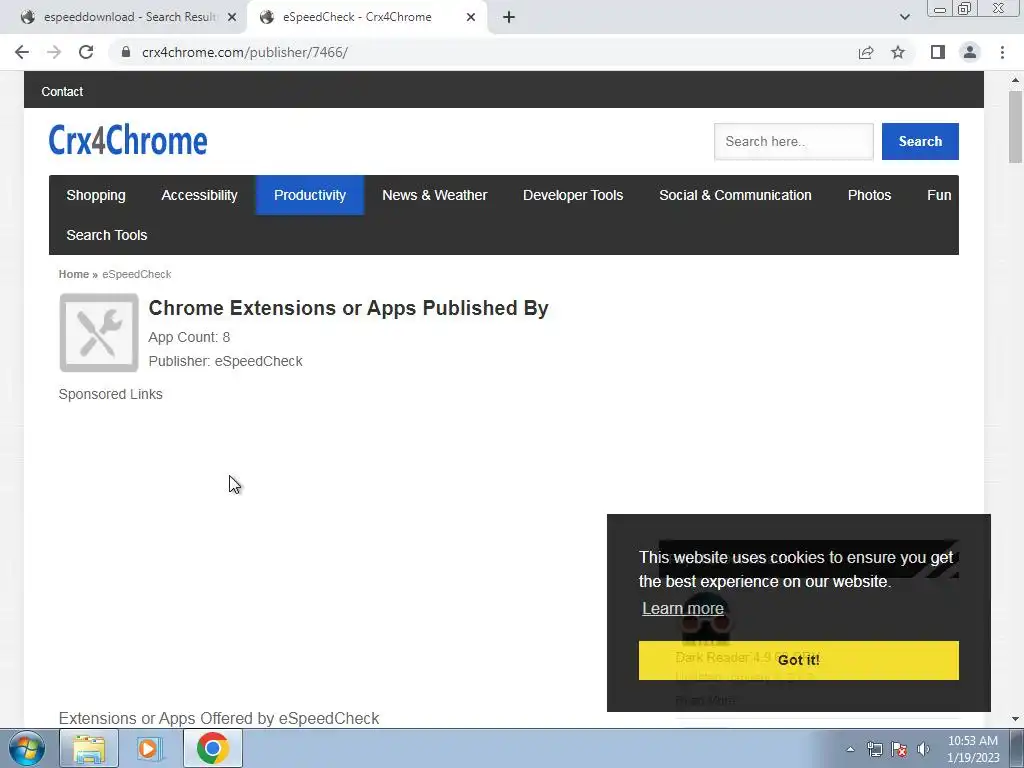Click the taskbar clock 10:53 AM
The width and height of the screenshot is (1024, 768).
pos(973,749)
